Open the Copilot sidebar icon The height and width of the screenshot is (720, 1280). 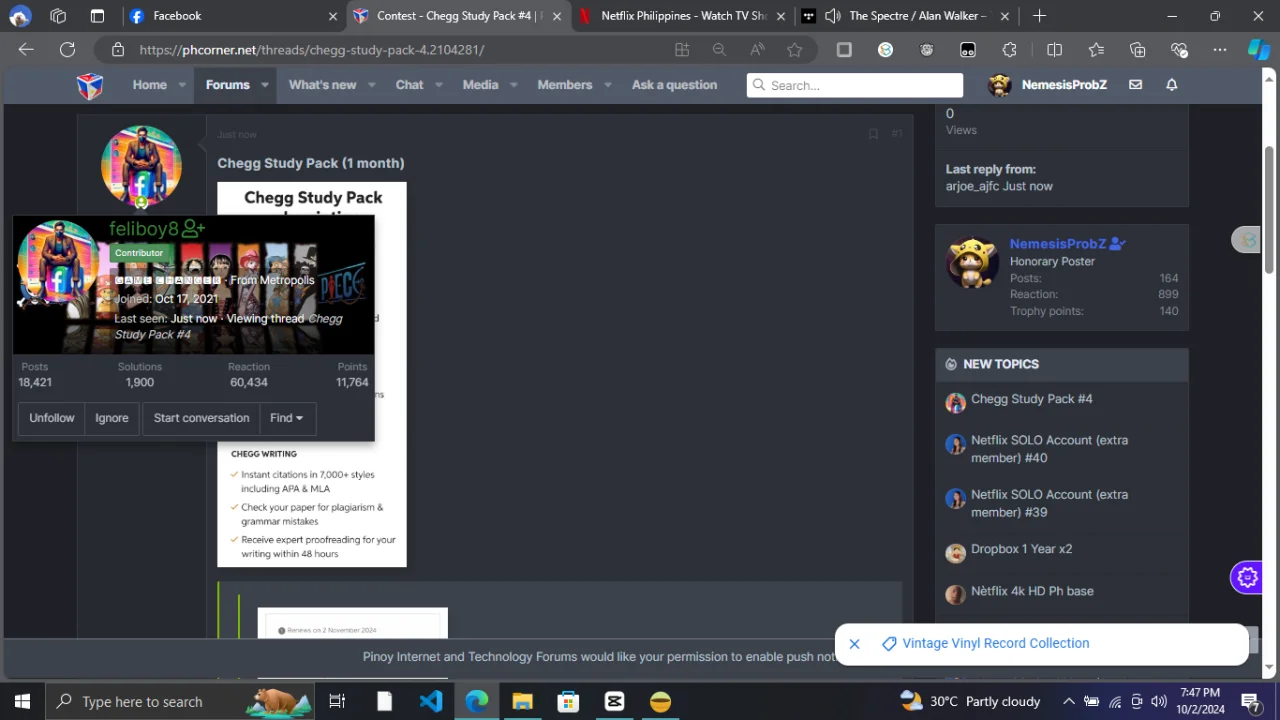tap(1258, 50)
